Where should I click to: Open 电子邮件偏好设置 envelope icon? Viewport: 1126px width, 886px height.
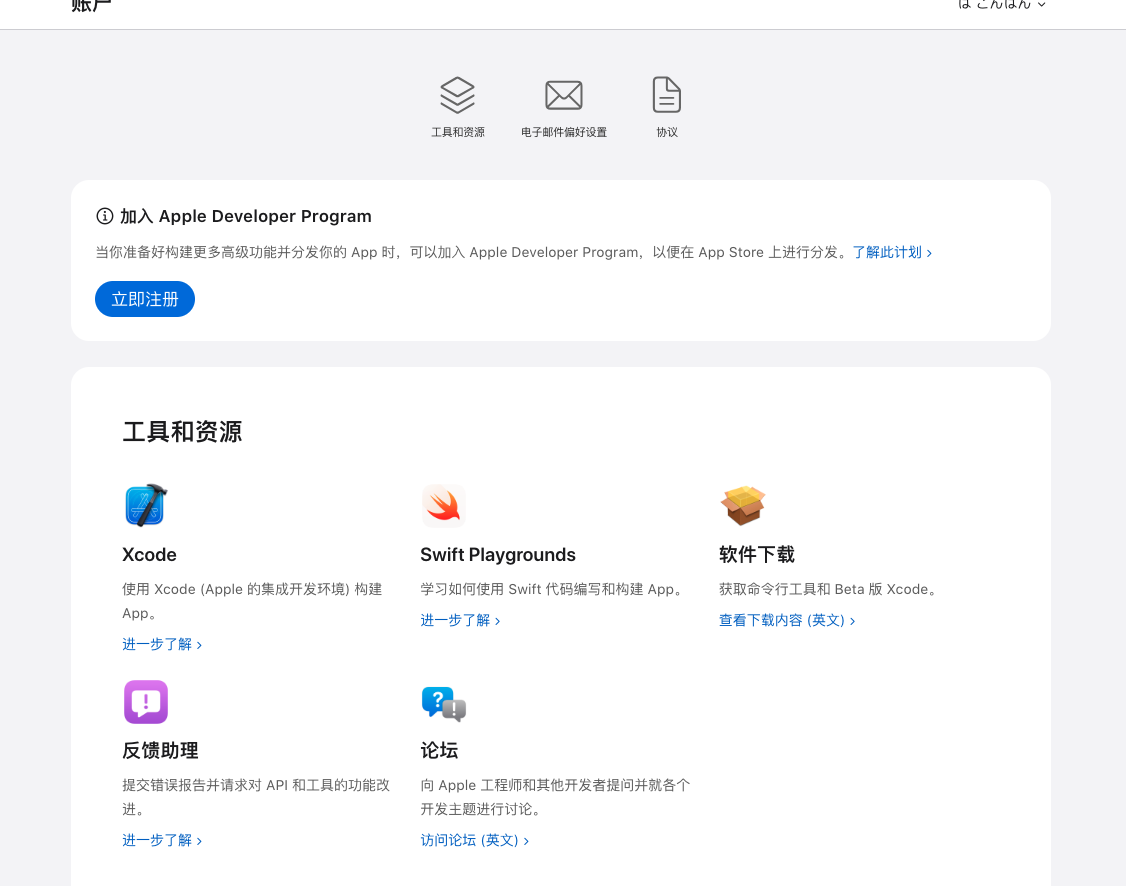pyautogui.click(x=563, y=94)
